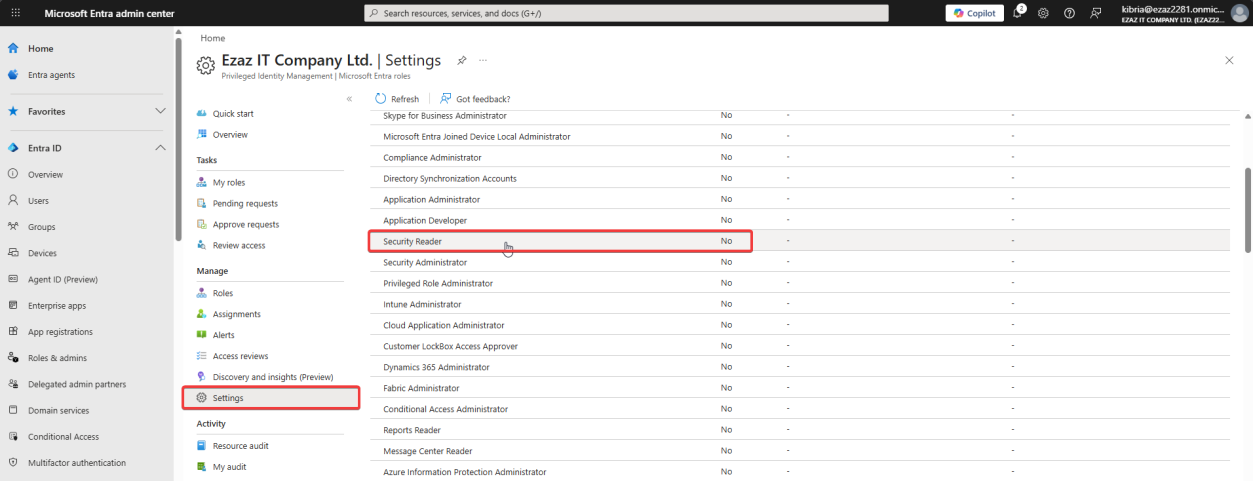The image size is (1253, 481).
Task: Select Customer LockBox Access Approver
Action: (800, 346)
